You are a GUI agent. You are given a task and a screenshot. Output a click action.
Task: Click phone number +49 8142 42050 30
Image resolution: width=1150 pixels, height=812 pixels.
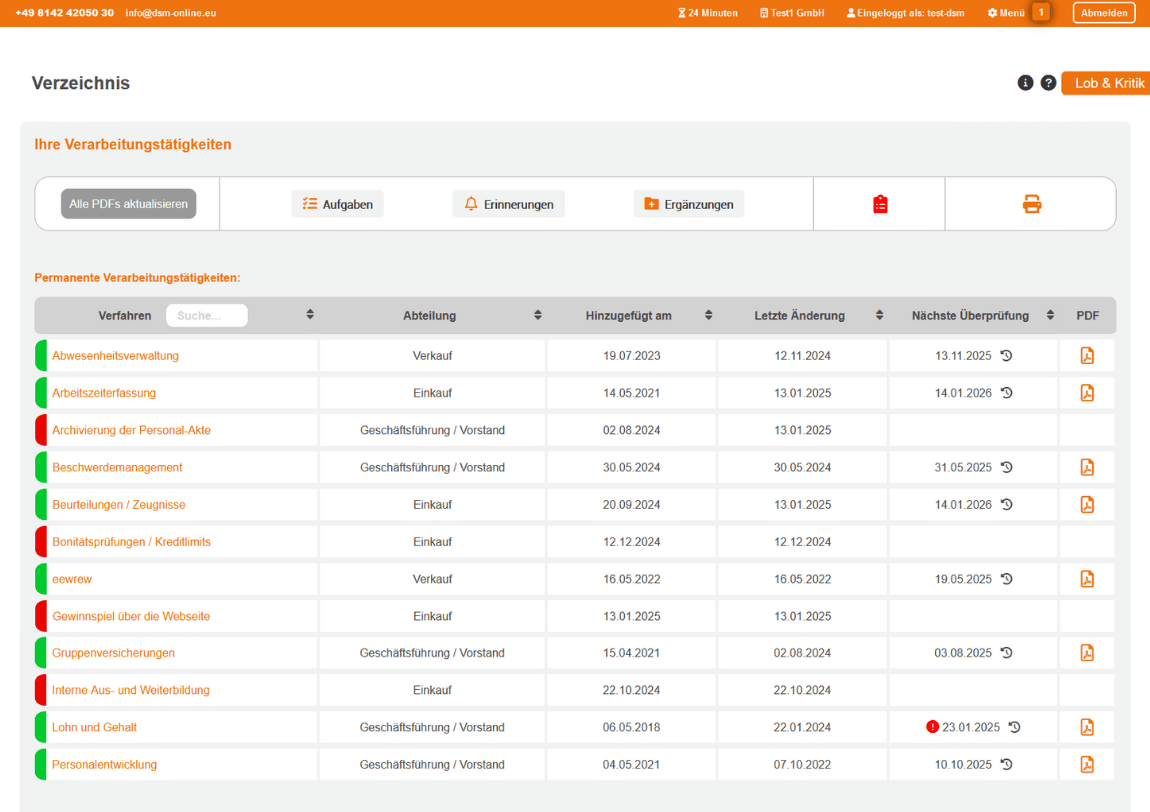(65, 13)
